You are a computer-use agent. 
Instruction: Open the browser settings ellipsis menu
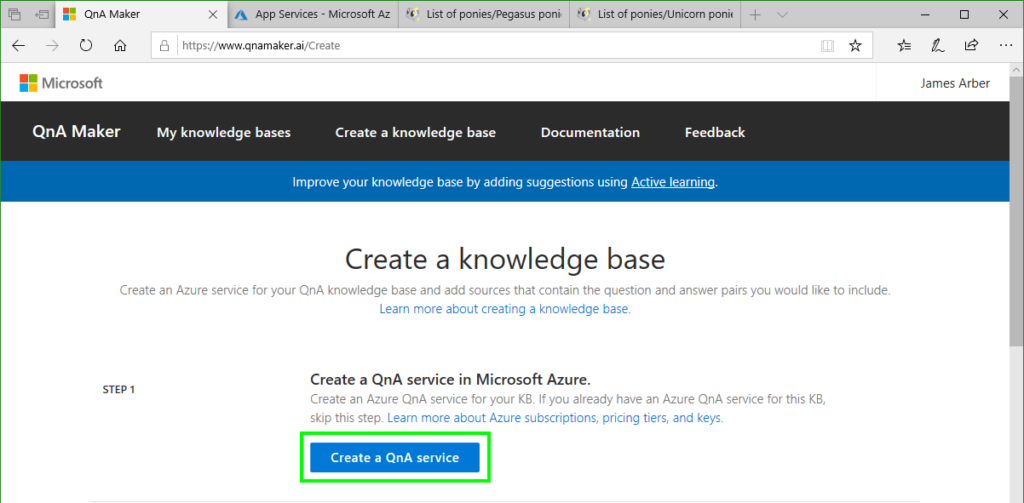point(1006,46)
